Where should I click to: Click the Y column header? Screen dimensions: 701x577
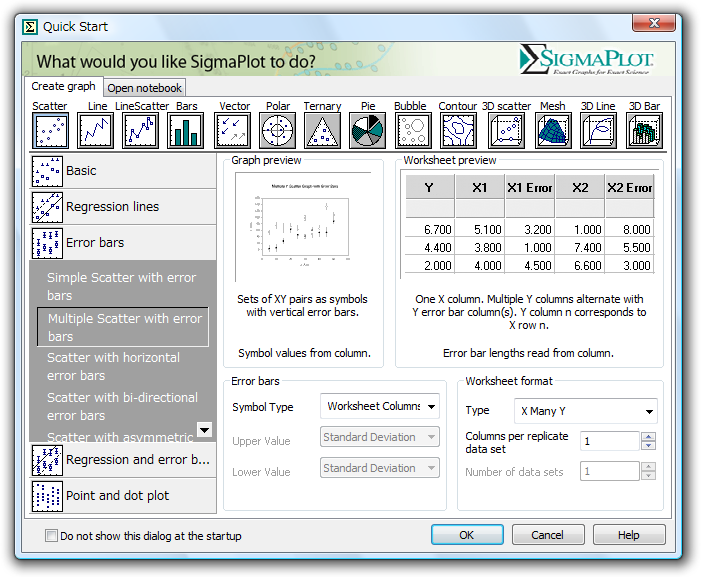click(429, 187)
